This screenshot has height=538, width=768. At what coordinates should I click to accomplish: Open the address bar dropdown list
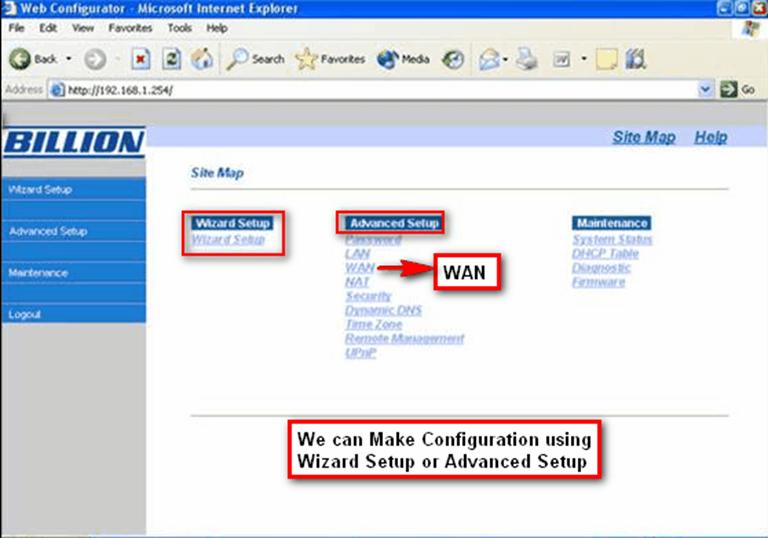pos(705,89)
